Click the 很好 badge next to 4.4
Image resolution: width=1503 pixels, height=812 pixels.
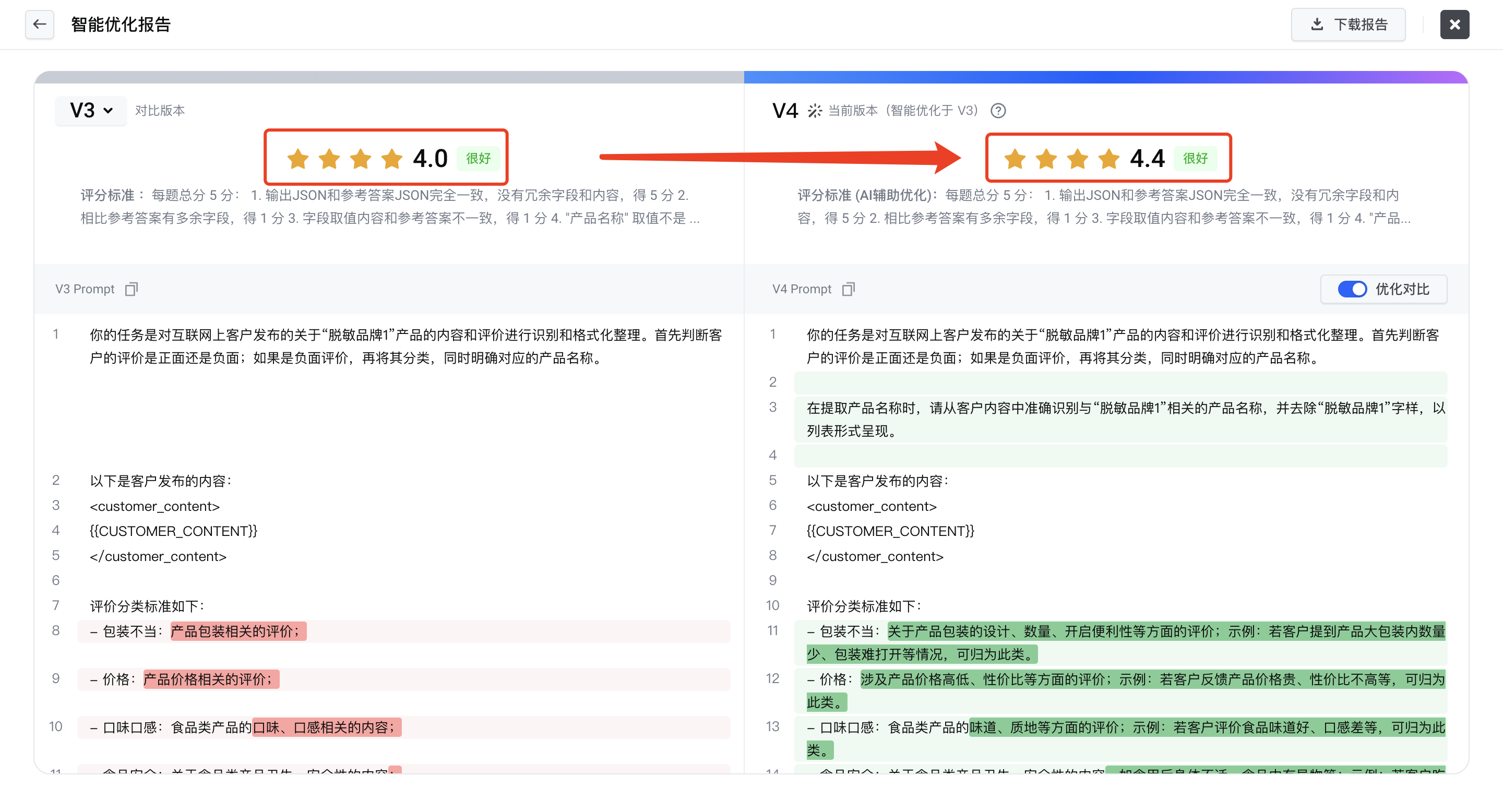1195,159
